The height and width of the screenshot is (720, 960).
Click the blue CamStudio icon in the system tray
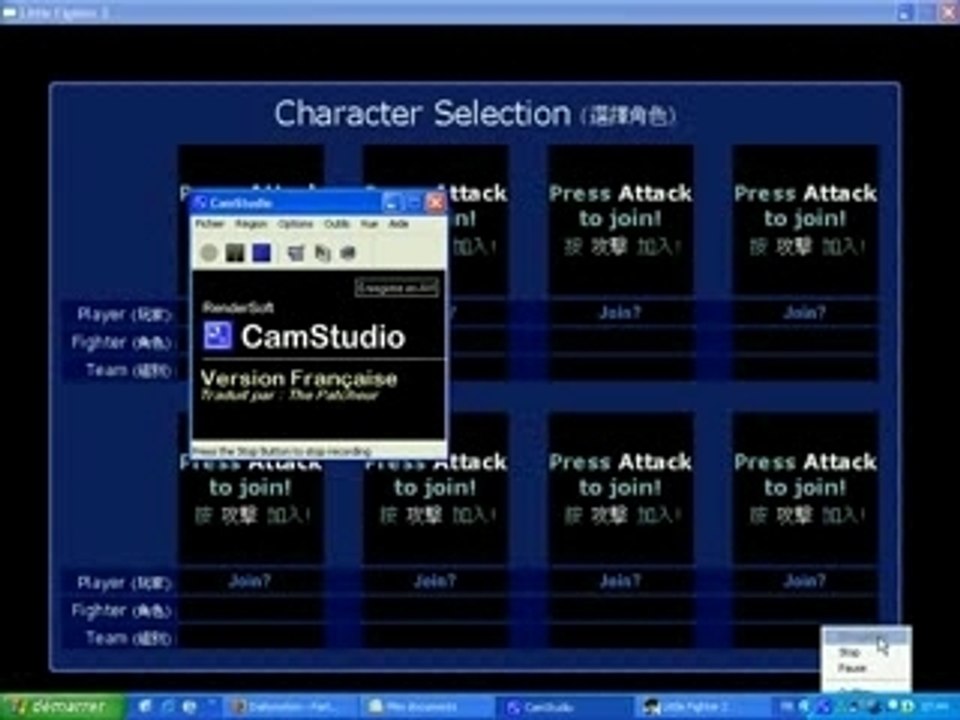point(823,707)
